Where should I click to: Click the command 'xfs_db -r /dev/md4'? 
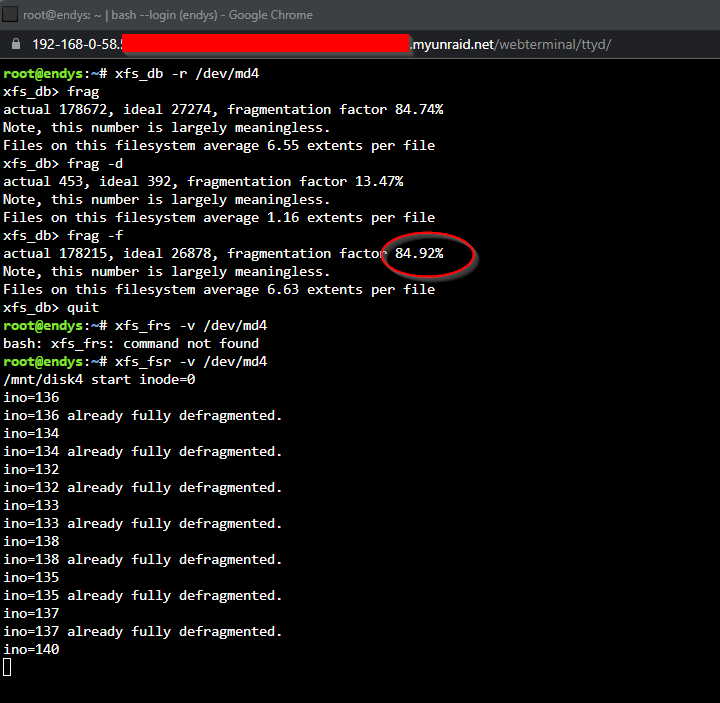(x=187, y=73)
